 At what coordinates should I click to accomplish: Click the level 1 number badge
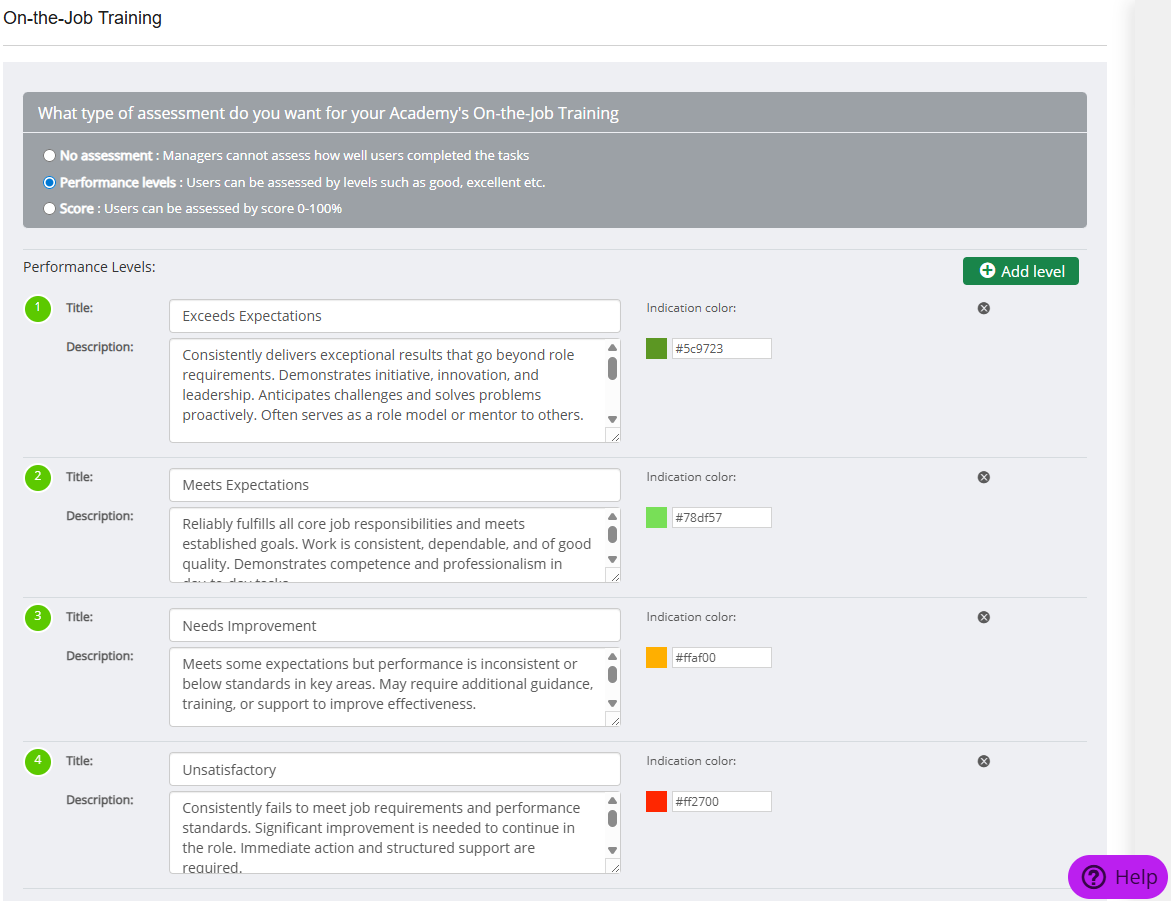point(38,309)
